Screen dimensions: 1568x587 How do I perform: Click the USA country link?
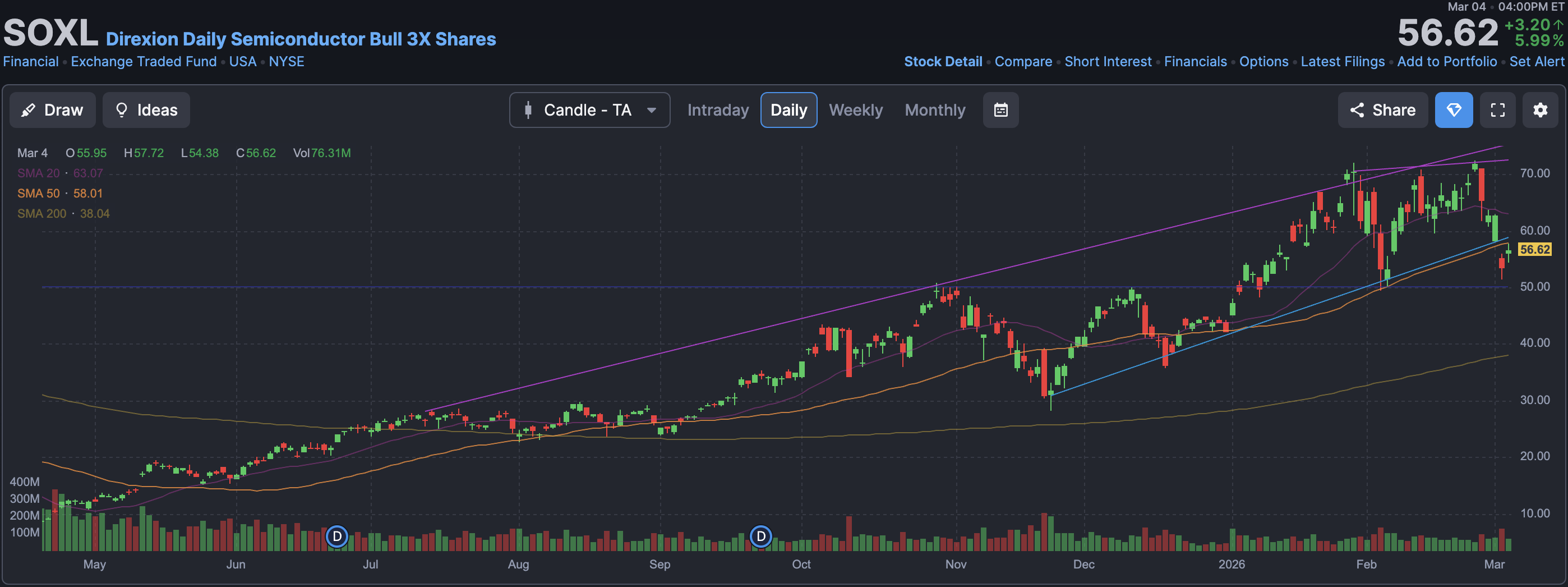click(243, 62)
